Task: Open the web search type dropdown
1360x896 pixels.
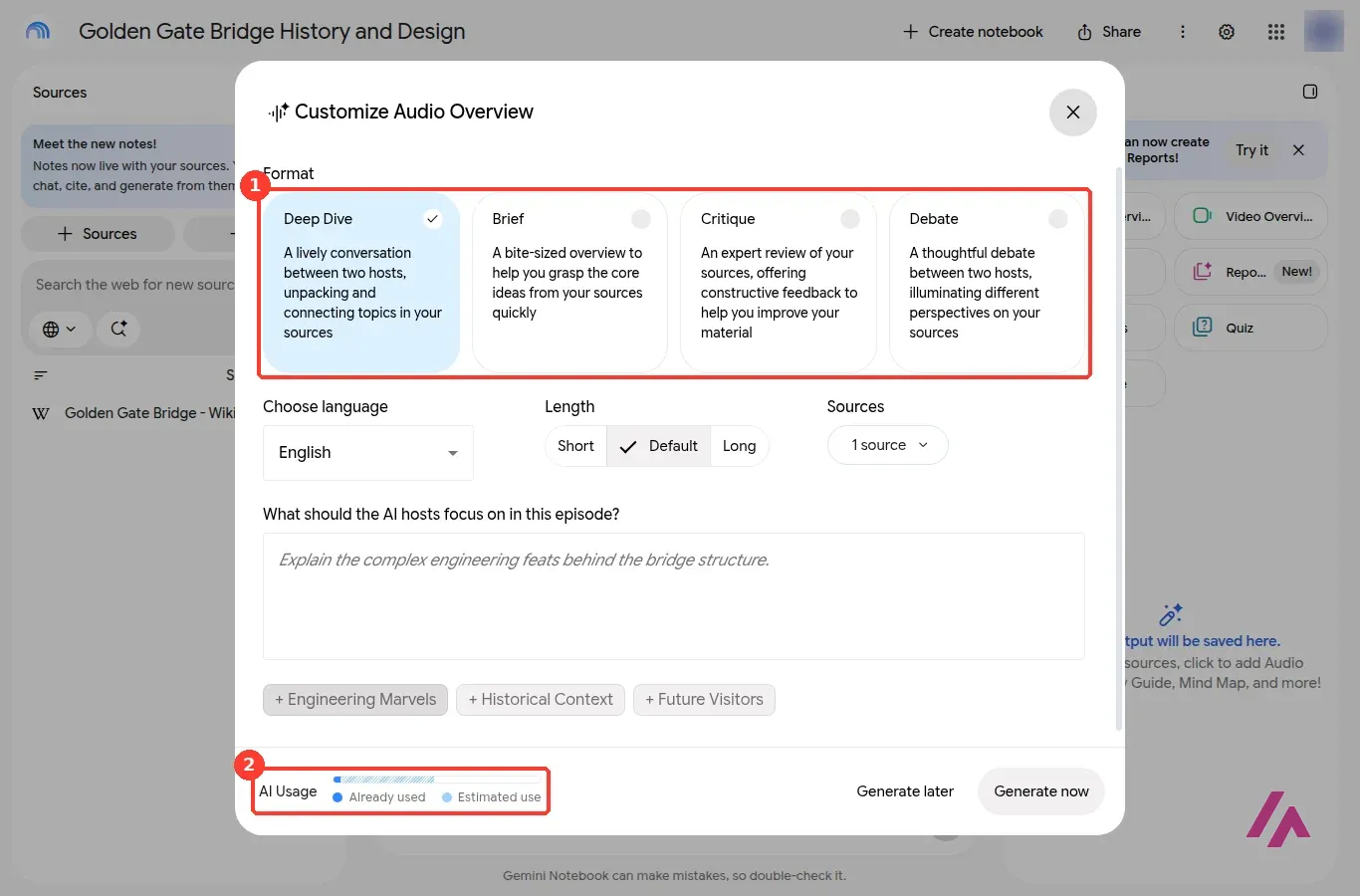Action: 60,329
